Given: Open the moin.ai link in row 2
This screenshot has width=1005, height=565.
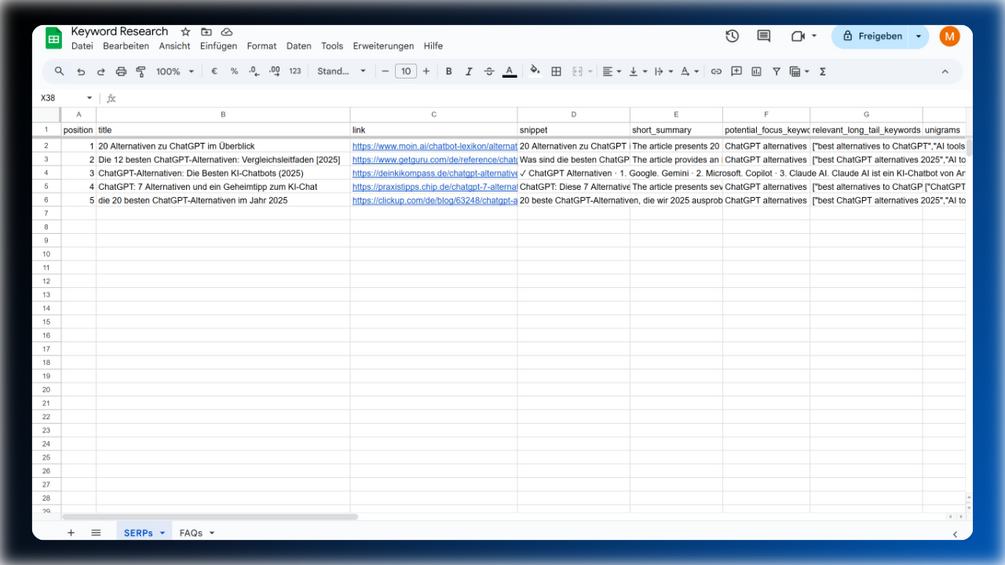Looking at the screenshot, I should coord(435,146).
